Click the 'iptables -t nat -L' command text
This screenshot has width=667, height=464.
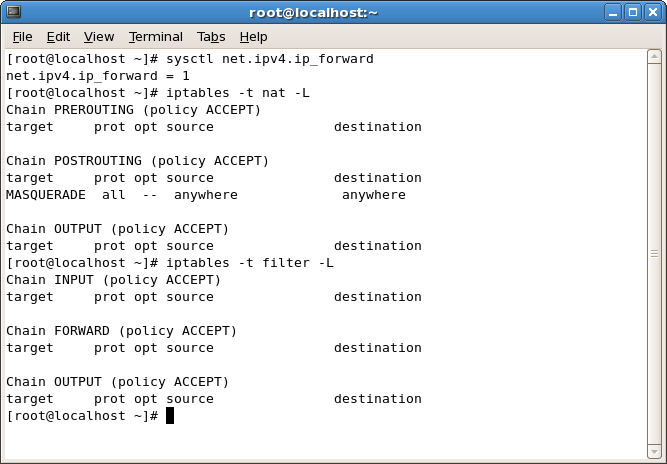[x=238, y=93]
